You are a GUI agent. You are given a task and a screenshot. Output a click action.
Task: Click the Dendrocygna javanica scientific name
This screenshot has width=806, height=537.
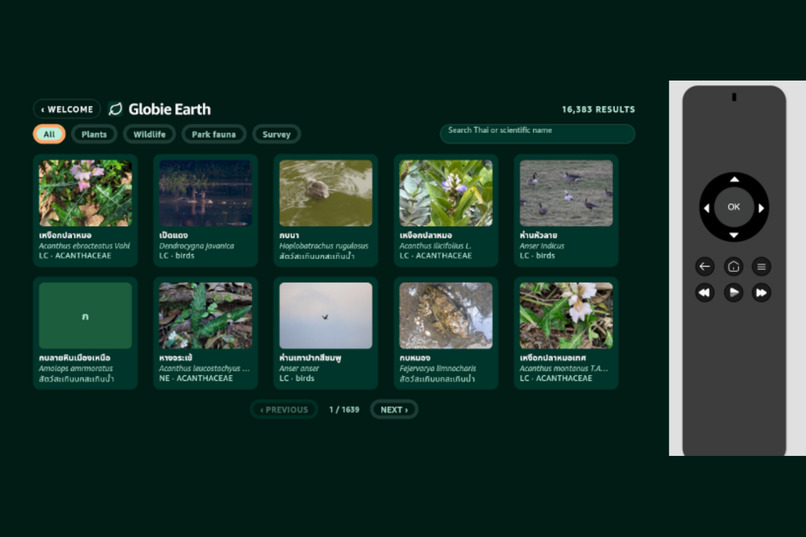(x=197, y=246)
